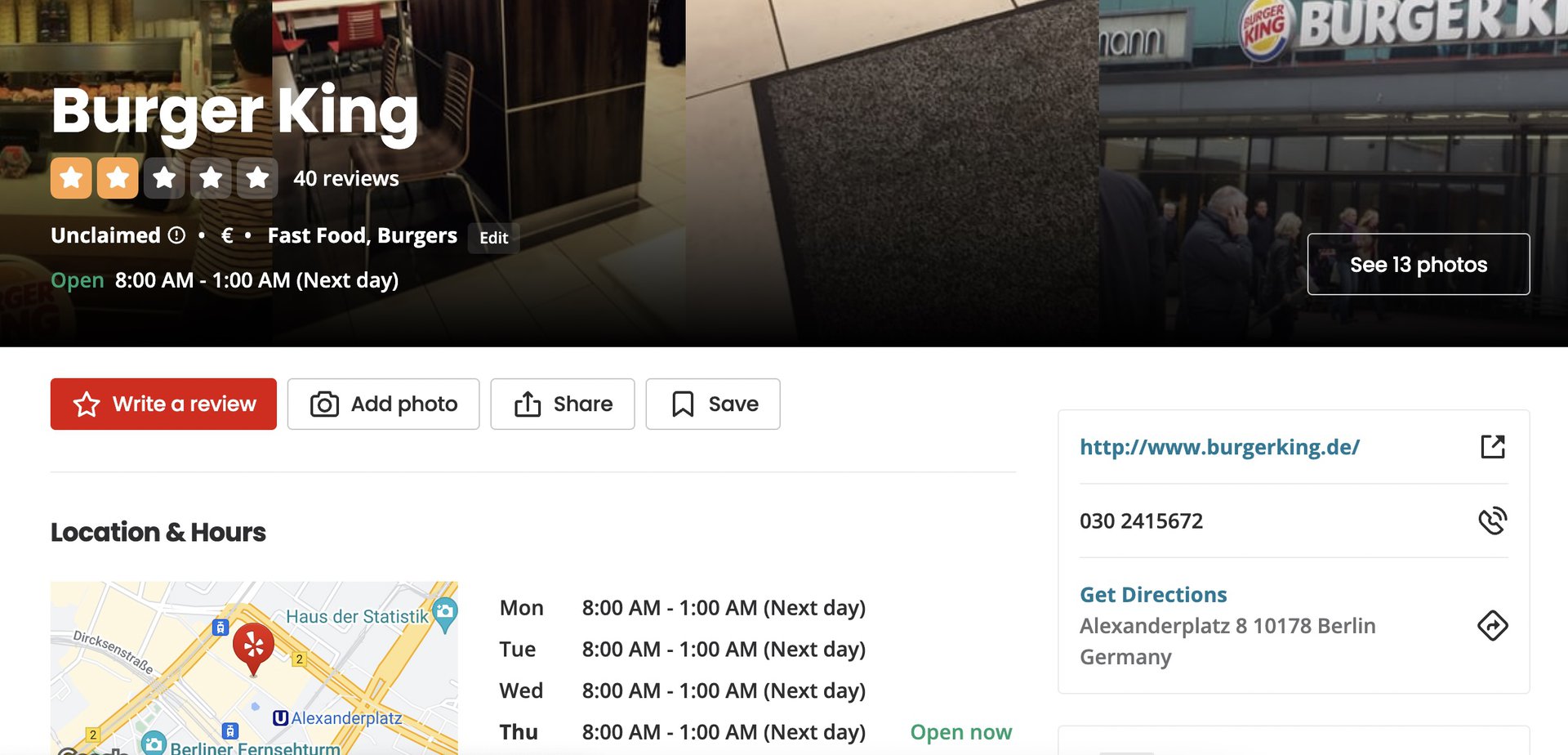
Task: Open the location map thumbnail
Action: [x=254, y=668]
